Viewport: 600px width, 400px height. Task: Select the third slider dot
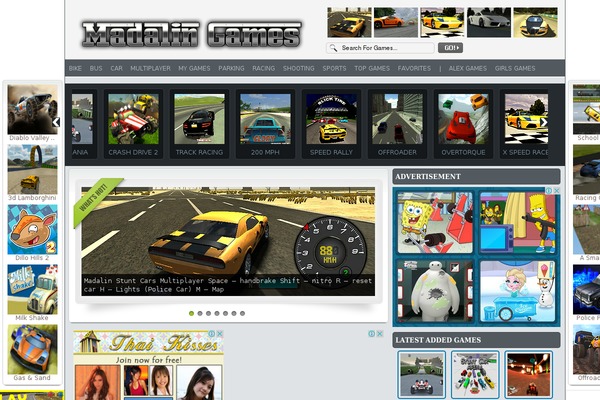(x=208, y=313)
